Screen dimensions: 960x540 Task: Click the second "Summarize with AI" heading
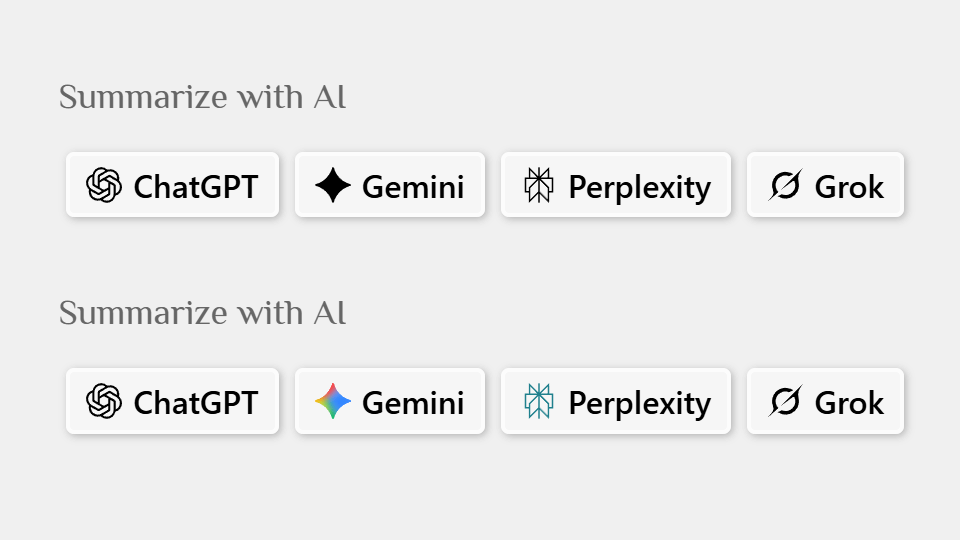coord(202,314)
